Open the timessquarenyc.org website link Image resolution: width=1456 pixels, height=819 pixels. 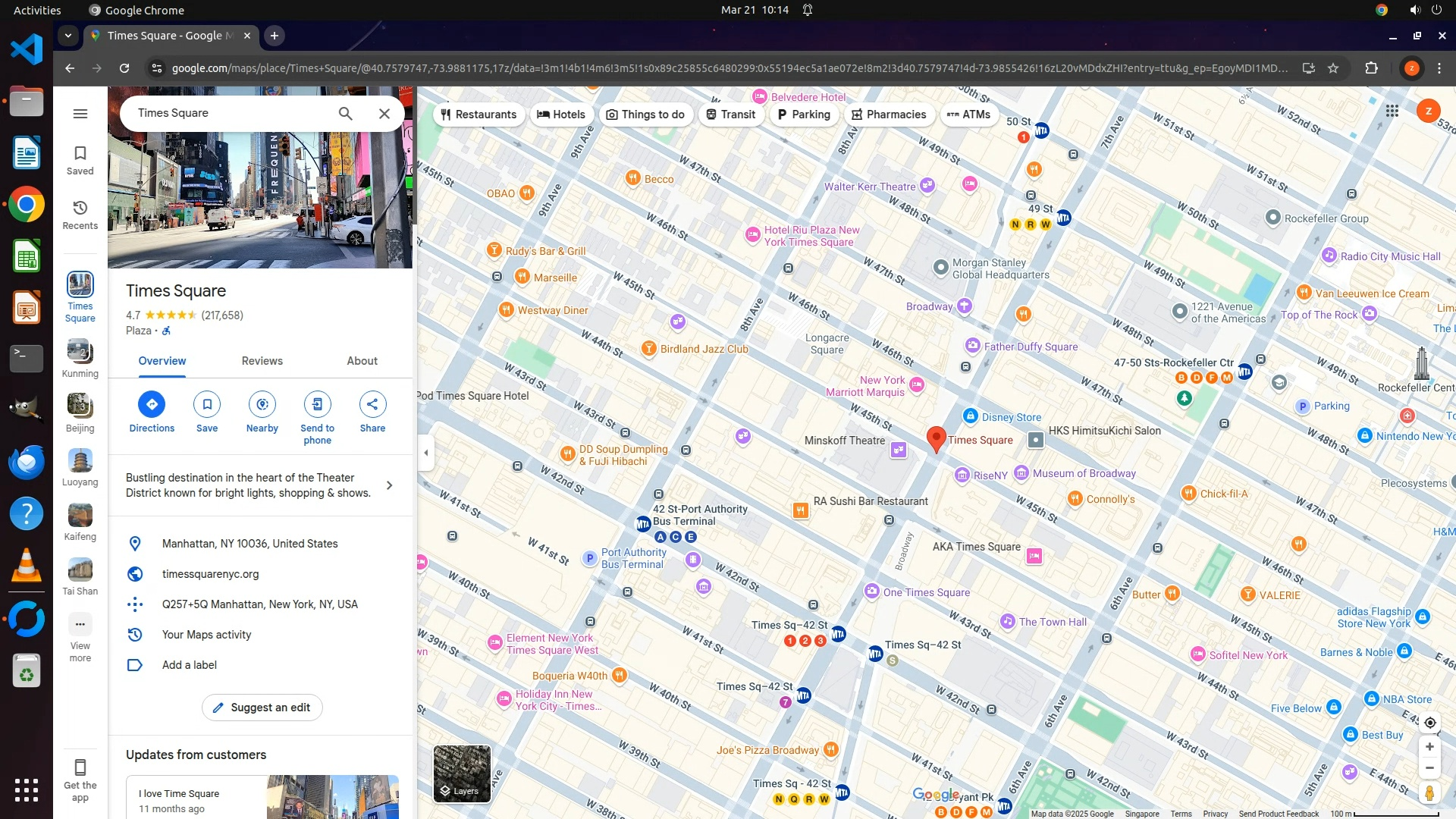click(x=211, y=574)
